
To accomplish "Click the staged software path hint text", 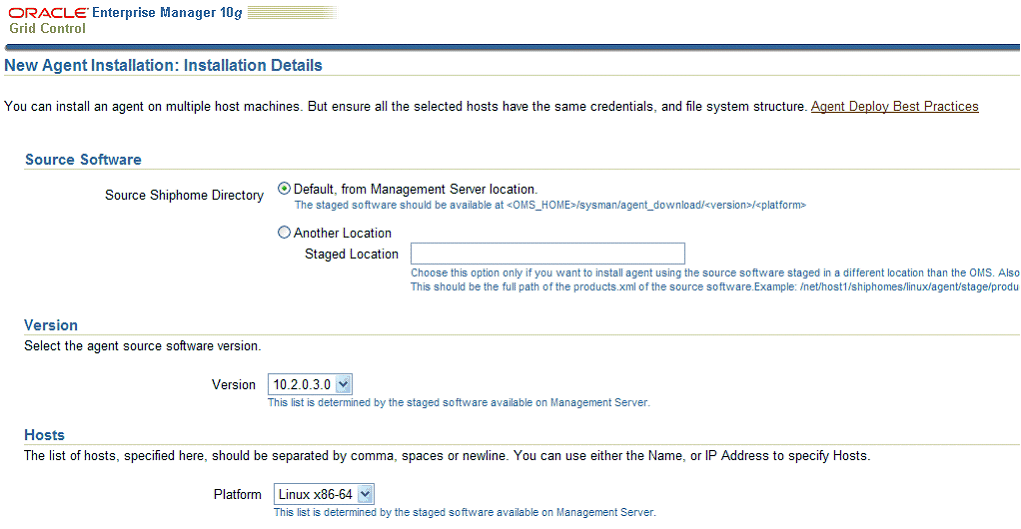I will pos(550,205).
